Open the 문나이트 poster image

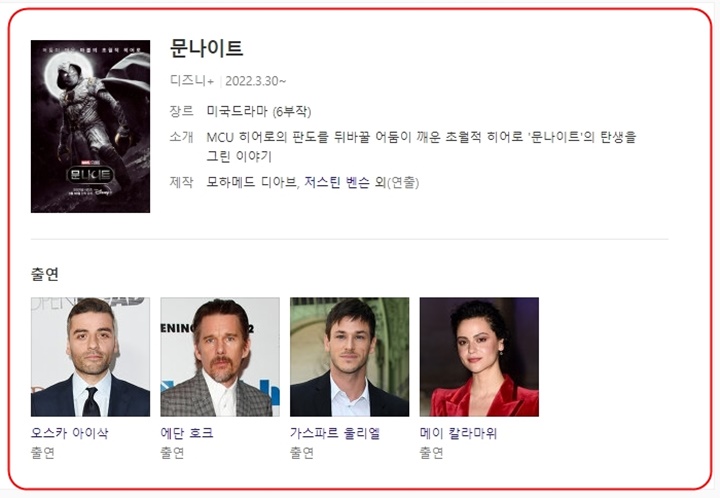90,126
